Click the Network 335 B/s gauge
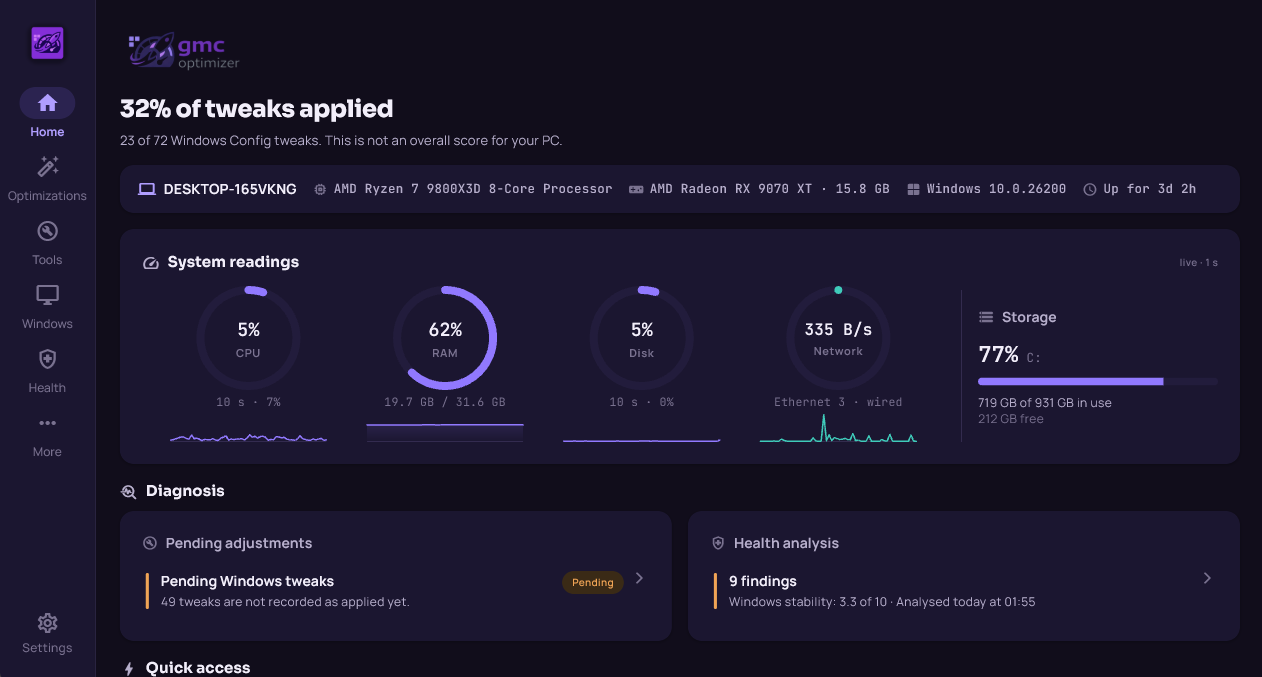 click(x=838, y=337)
